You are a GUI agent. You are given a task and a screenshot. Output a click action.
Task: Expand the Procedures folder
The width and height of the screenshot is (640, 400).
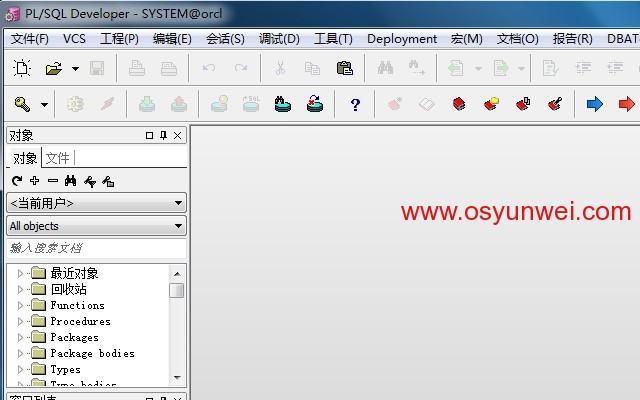[20, 322]
